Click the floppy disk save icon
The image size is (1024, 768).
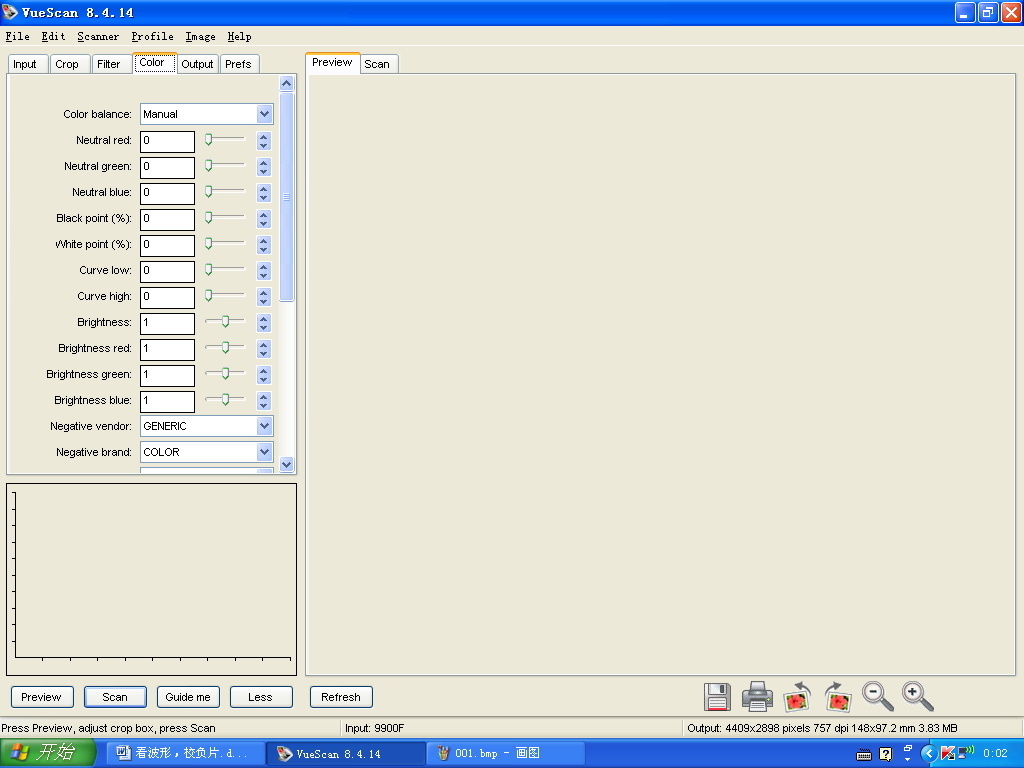(717, 696)
